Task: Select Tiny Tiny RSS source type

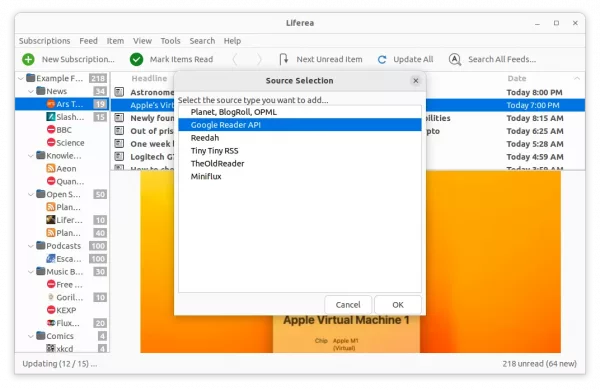Action: coord(300,151)
